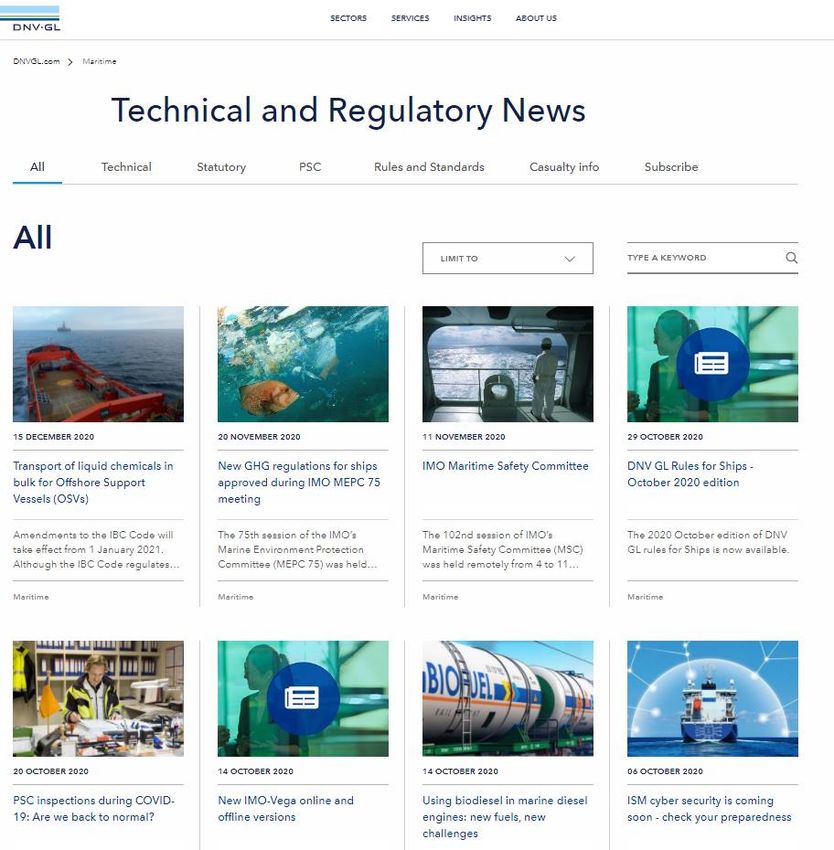Click the news icon on the New IMO-Vega image
The image size is (834, 850).
[x=303, y=698]
